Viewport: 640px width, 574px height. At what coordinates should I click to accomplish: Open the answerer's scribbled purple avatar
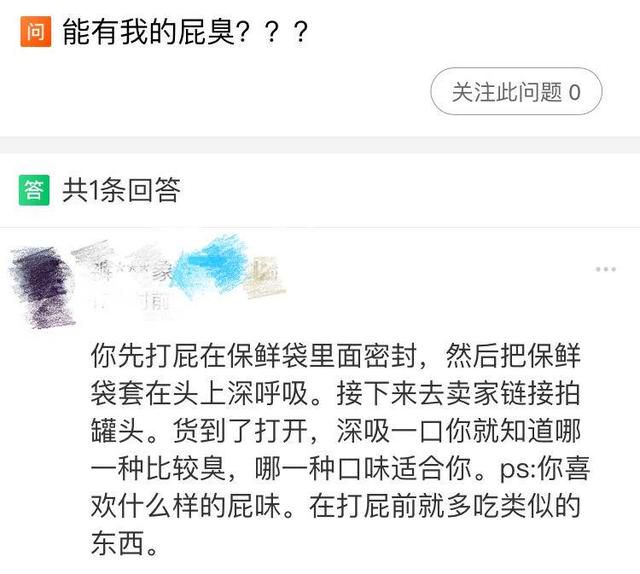coord(42,287)
